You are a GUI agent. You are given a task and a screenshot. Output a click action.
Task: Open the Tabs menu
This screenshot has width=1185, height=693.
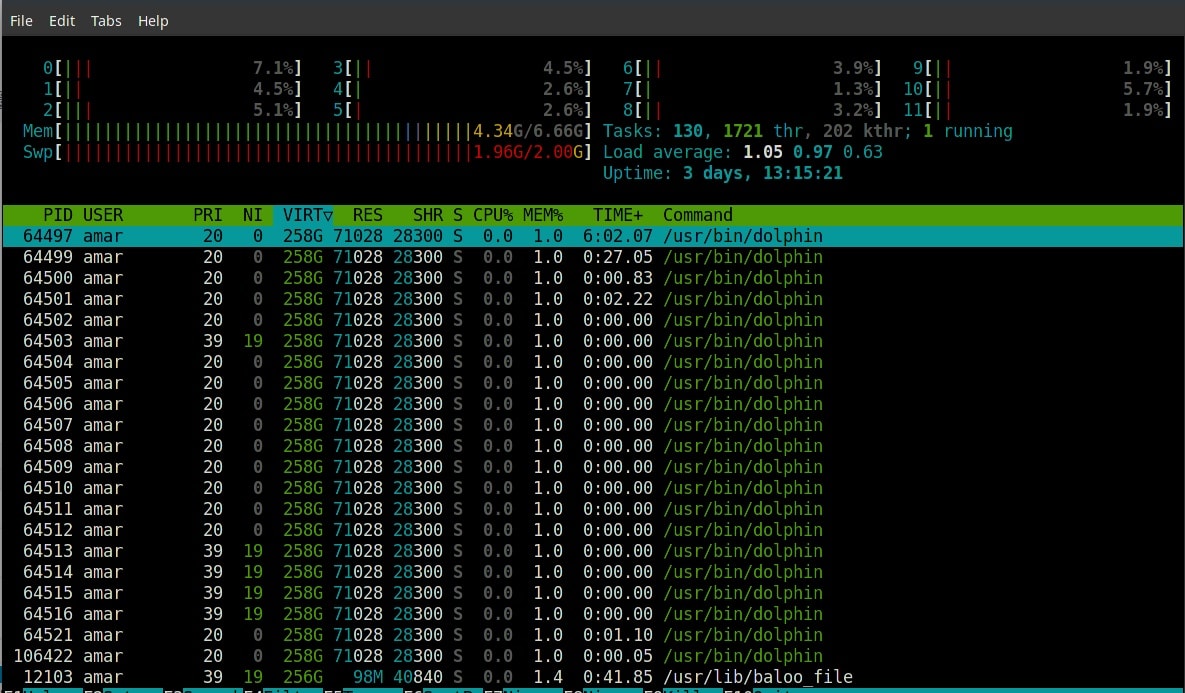coord(106,21)
